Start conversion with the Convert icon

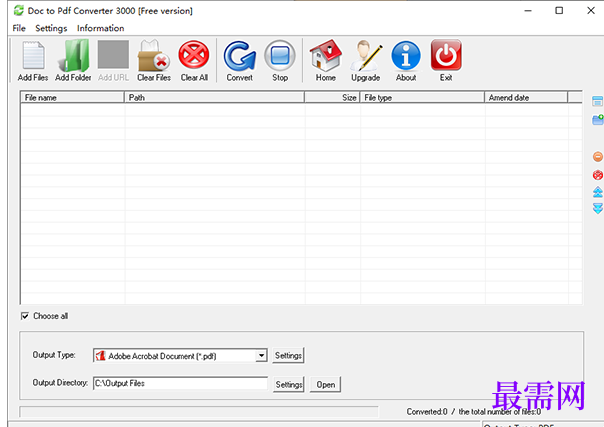(240, 55)
